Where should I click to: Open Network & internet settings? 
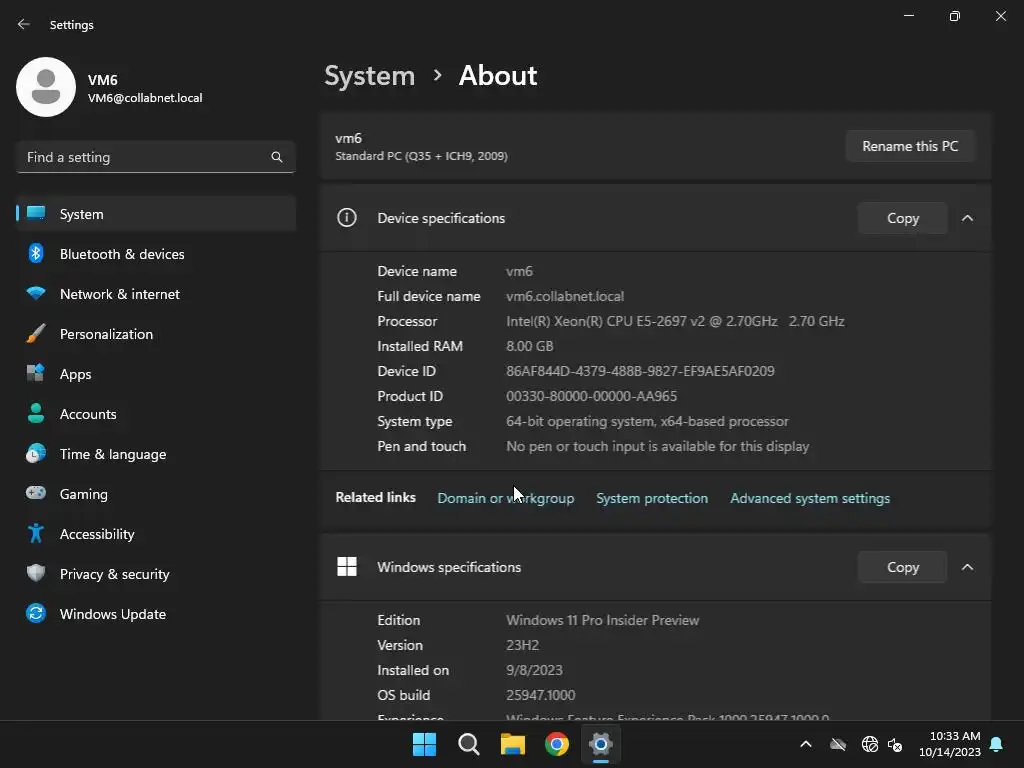coord(156,293)
